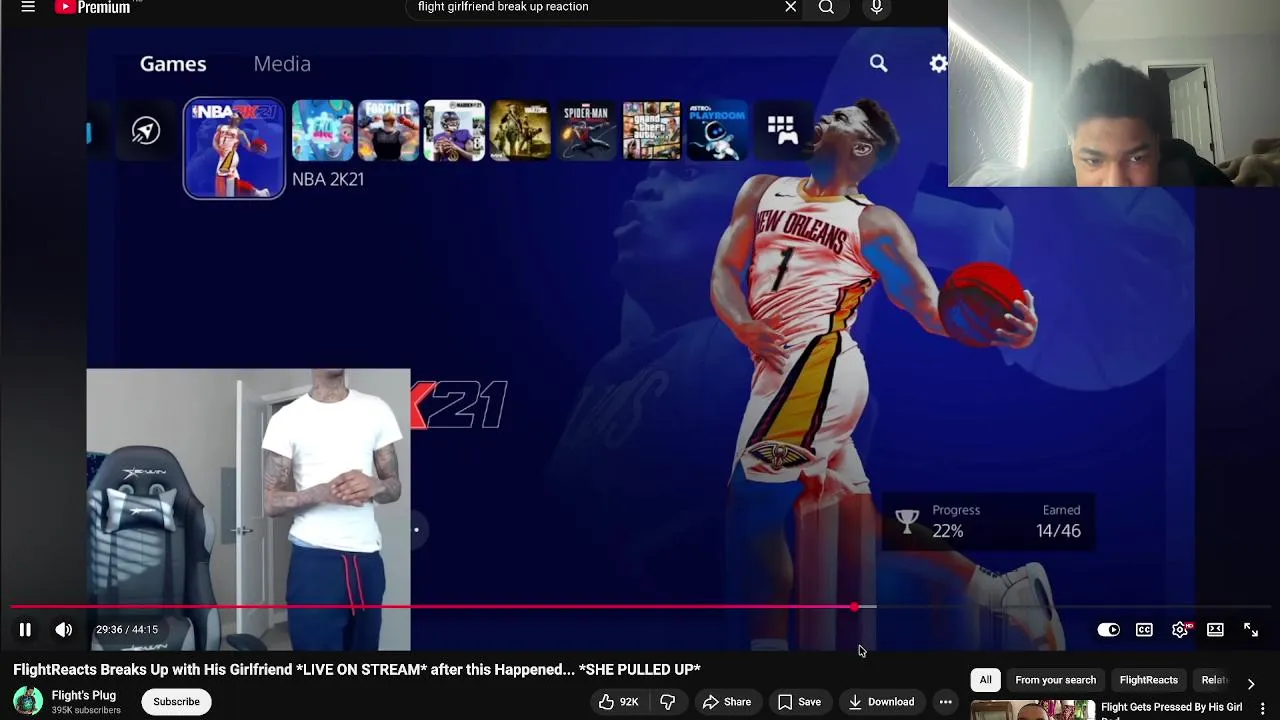Click the PS5 search magnifier icon
Screen dimensions: 1280x720
tap(878, 64)
